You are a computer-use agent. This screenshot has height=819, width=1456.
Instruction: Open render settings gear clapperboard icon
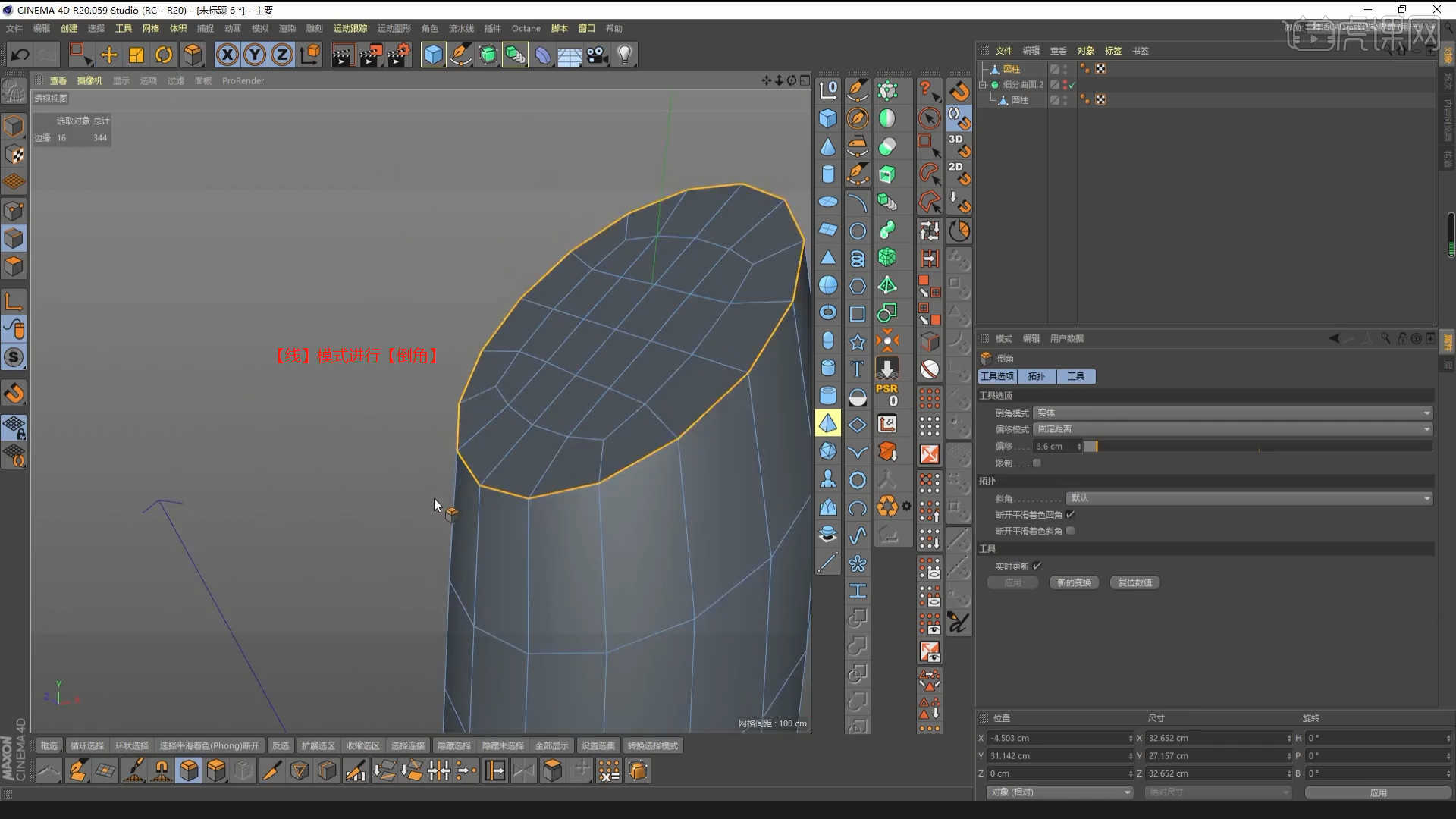coord(399,55)
